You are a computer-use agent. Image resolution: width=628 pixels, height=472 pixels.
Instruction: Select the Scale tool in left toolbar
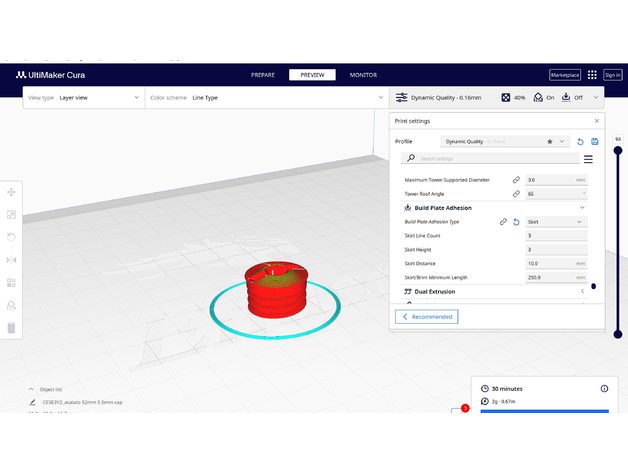(x=11, y=214)
